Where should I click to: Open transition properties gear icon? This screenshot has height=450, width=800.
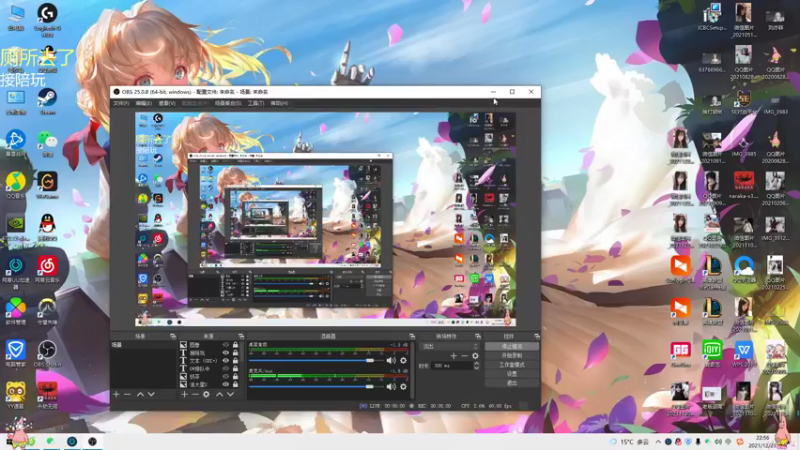click(x=476, y=356)
